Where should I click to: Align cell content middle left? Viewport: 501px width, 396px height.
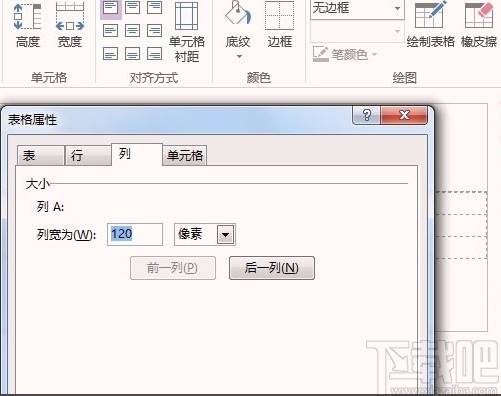click(110, 31)
